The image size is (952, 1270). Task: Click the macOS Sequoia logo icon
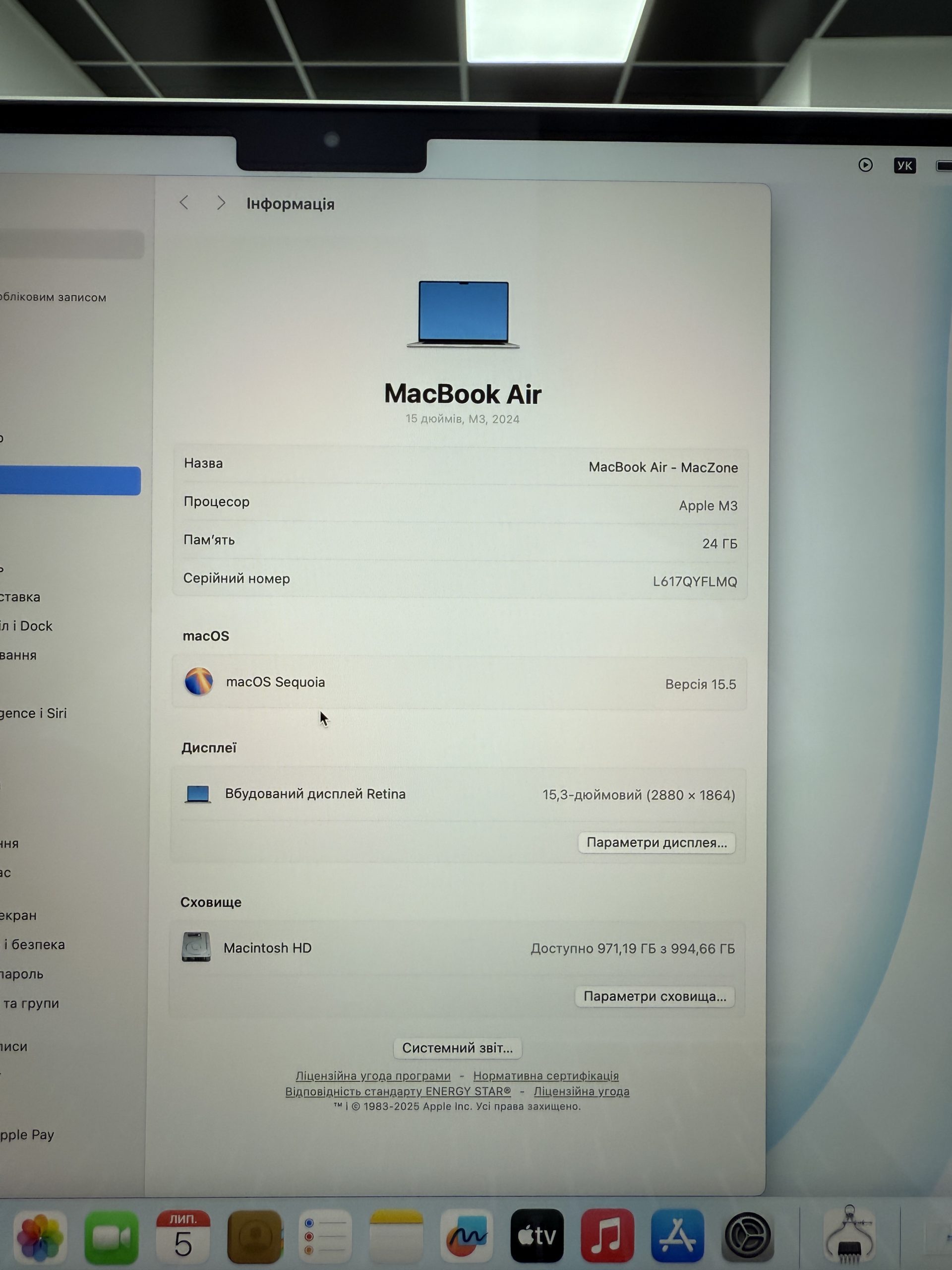(x=198, y=682)
